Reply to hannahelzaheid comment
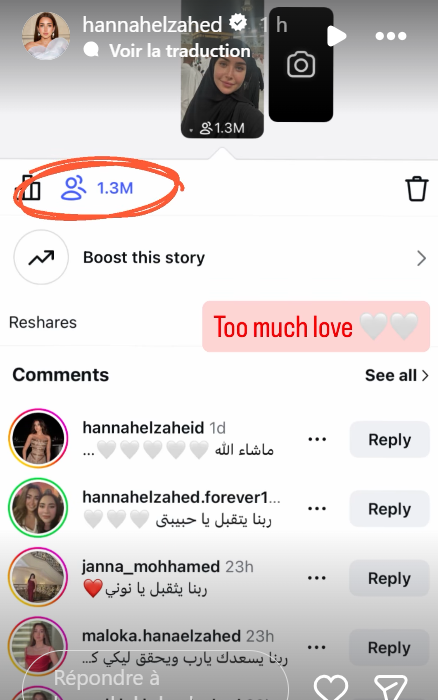 tap(389, 439)
